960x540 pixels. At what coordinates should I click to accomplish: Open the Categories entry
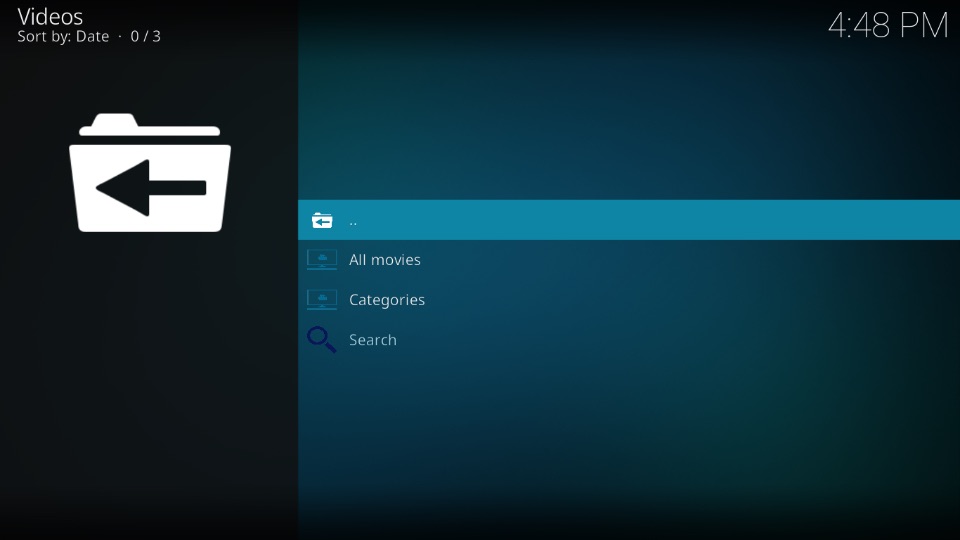click(x=387, y=300)
